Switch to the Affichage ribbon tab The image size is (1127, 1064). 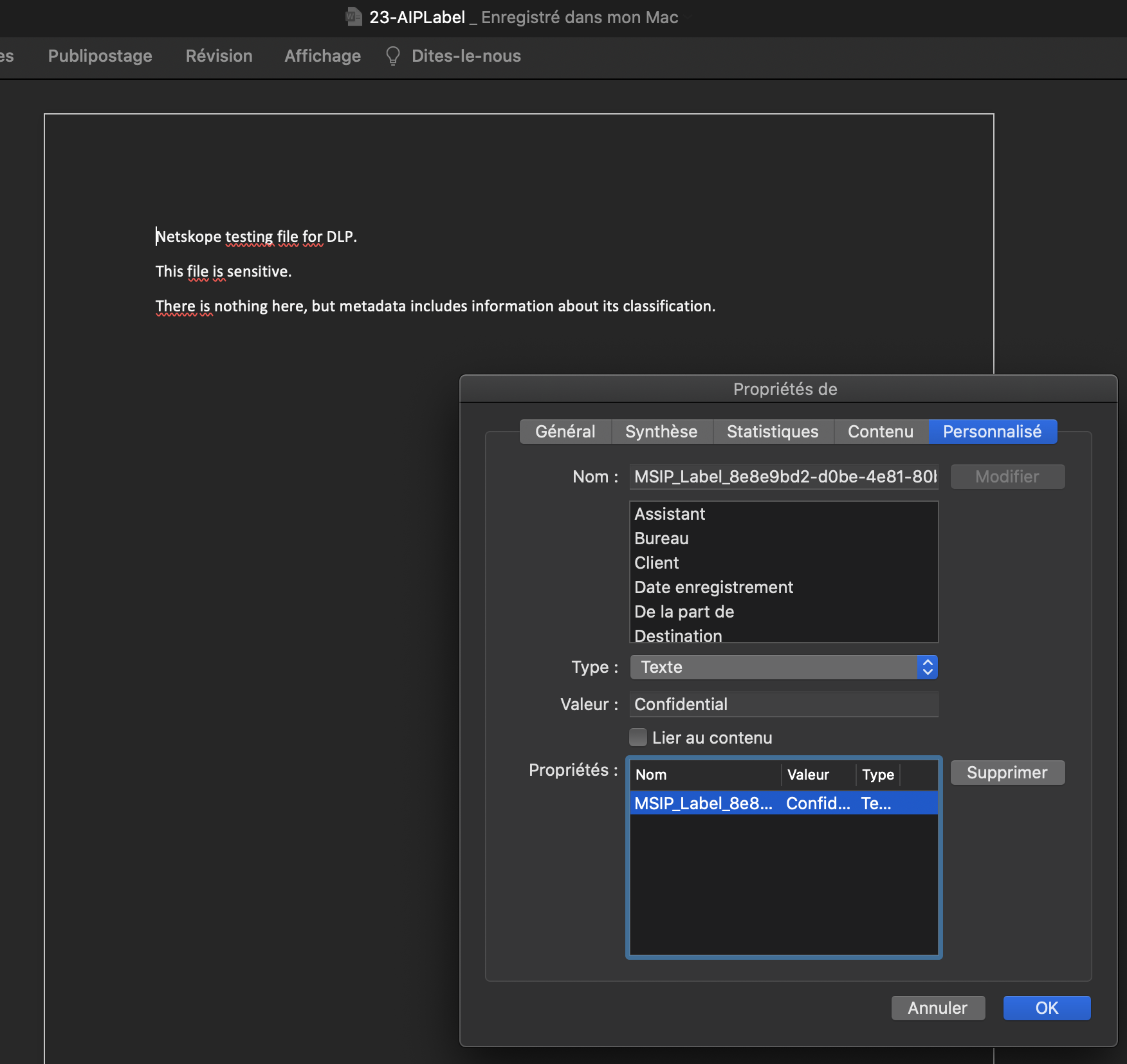[x=322, y=56]
